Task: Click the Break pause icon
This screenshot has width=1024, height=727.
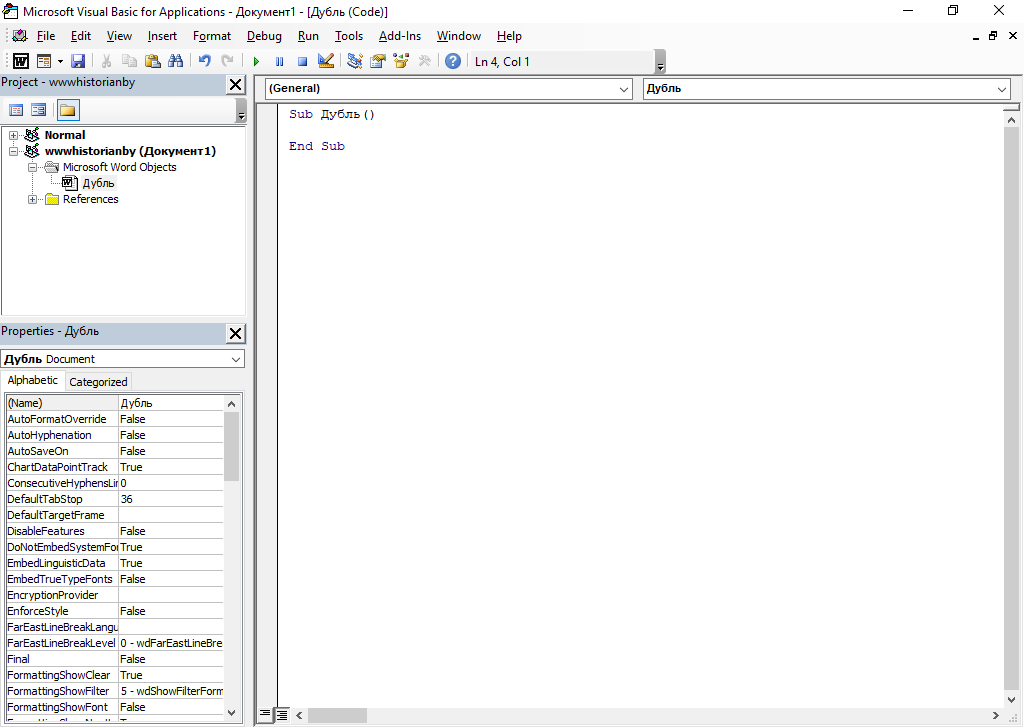Action: (x=279, y=61)
